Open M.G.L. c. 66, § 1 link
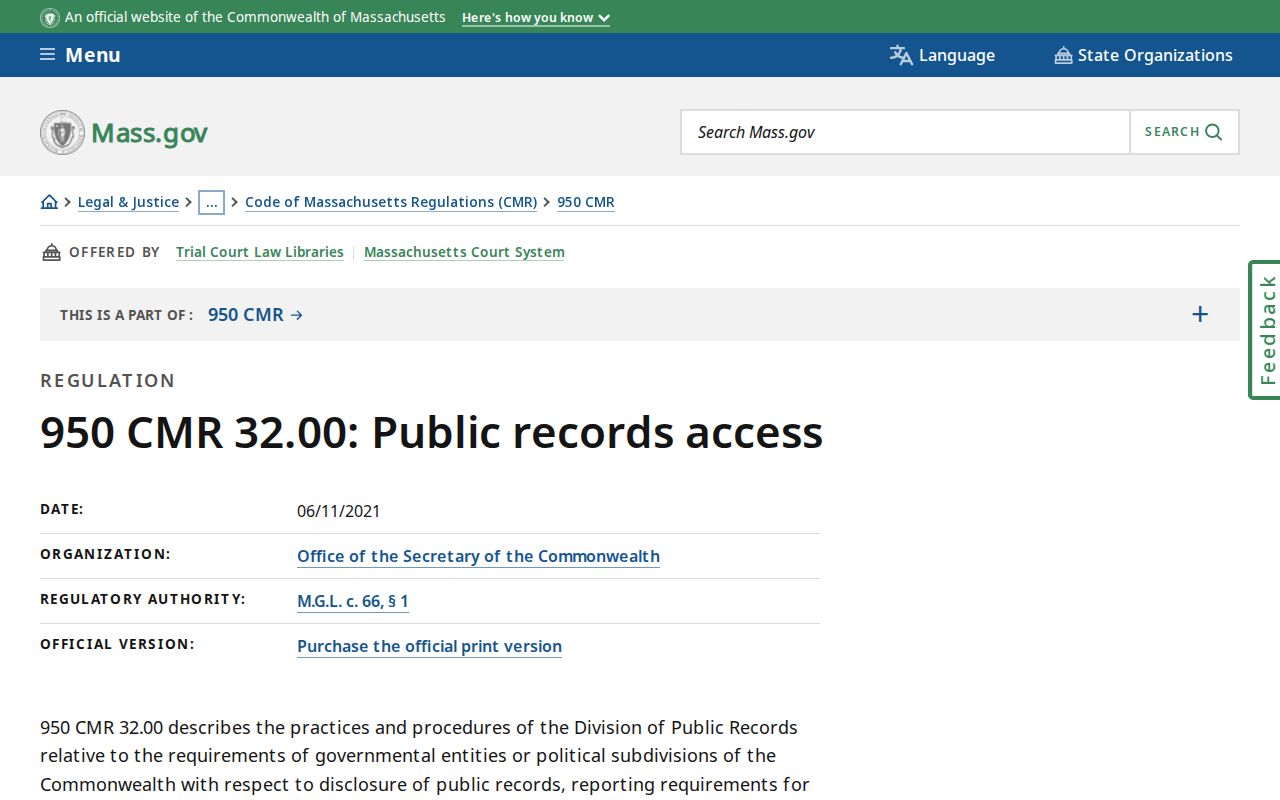This screenshot has width=1280, height=800. [353, 601]
